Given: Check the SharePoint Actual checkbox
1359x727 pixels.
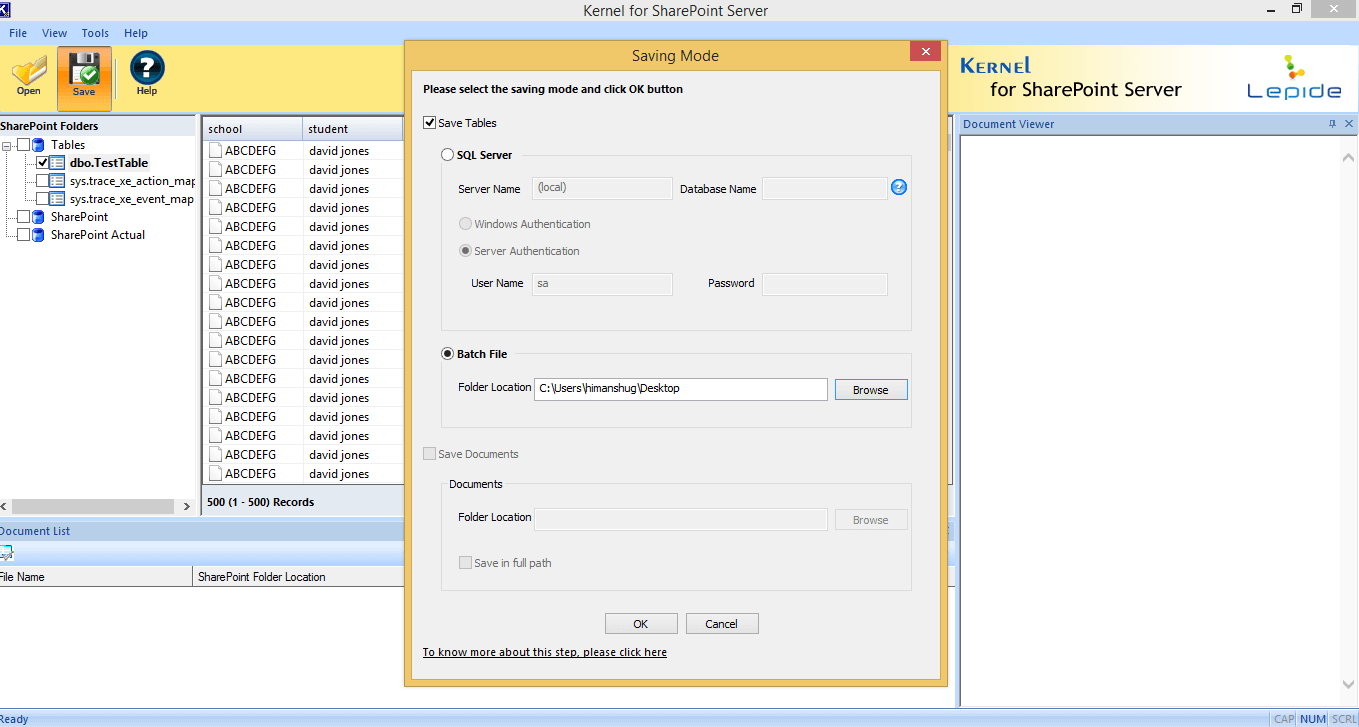Looking at the screenshot, I should pos(24,235).
